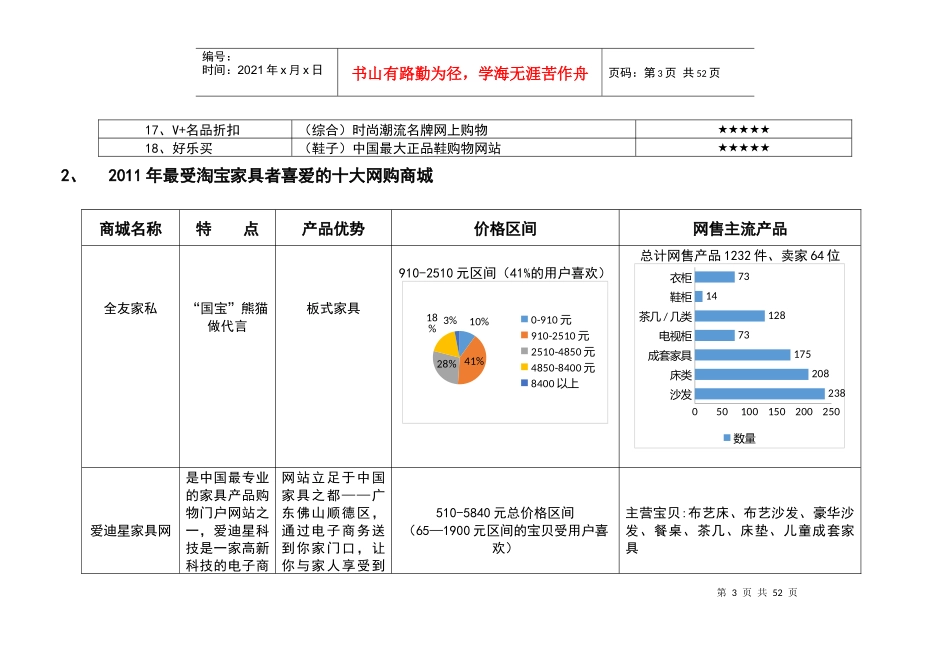Click the 床类 bar valued 208
Image resolution: width=950 pixels, height=672 pixels.
[751, 374]
